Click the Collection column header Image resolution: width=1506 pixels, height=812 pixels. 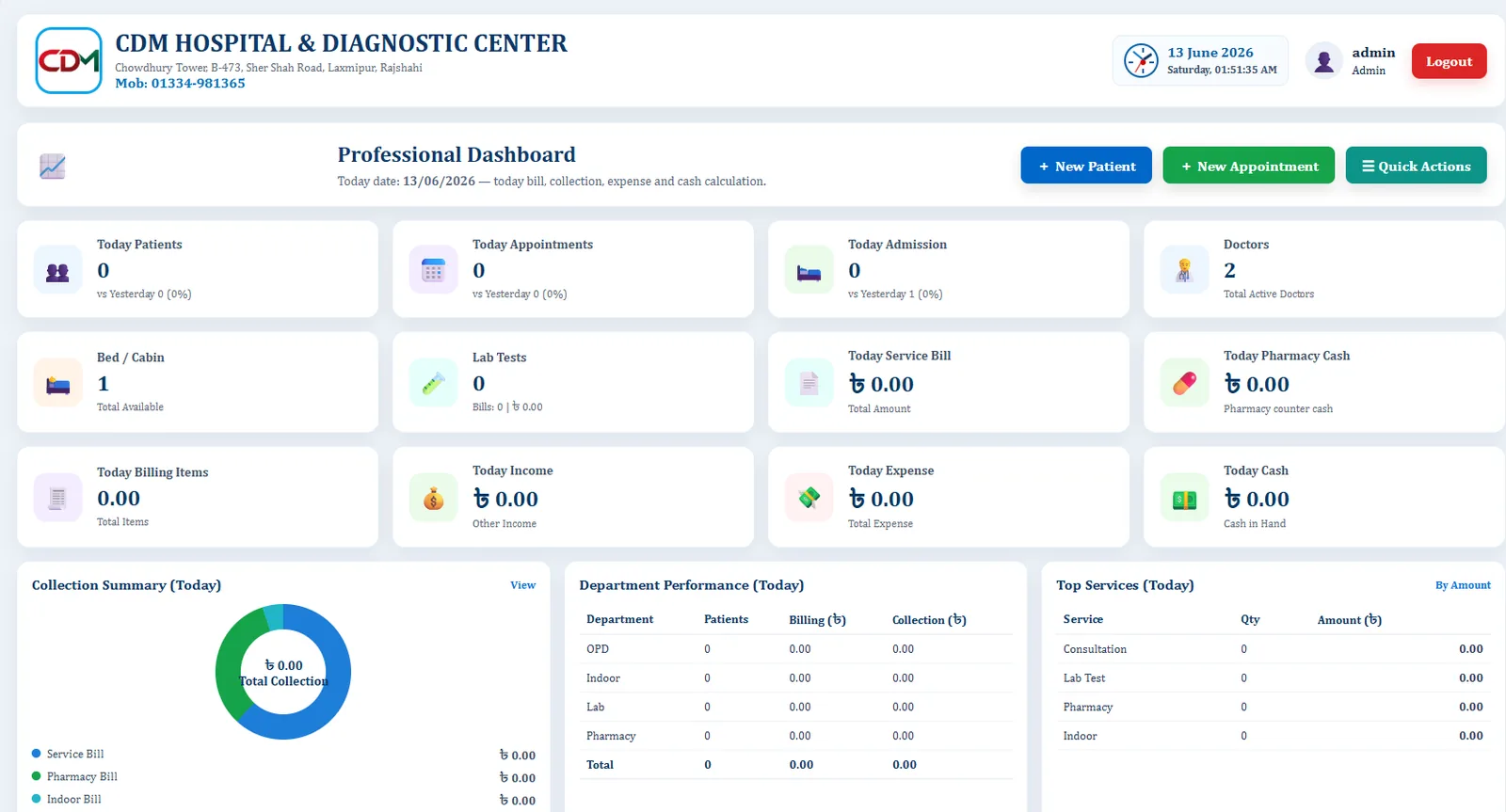point(929,619)
